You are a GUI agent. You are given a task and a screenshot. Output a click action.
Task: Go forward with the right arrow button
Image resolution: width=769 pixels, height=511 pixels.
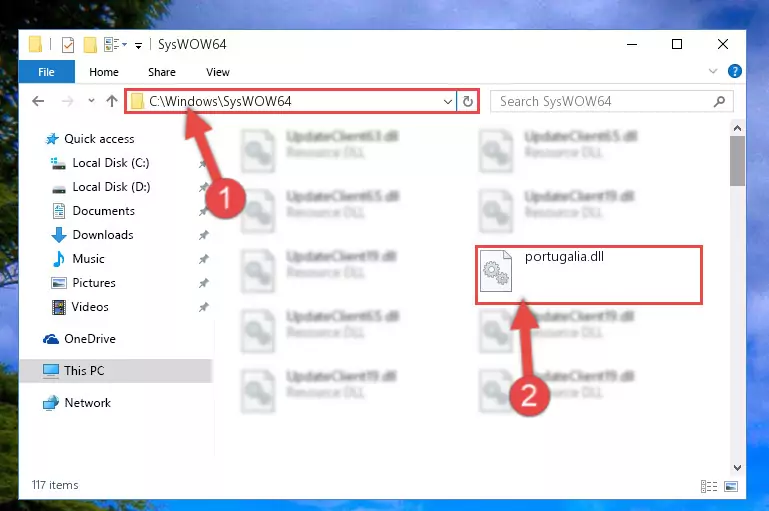[x=68, y=102]
